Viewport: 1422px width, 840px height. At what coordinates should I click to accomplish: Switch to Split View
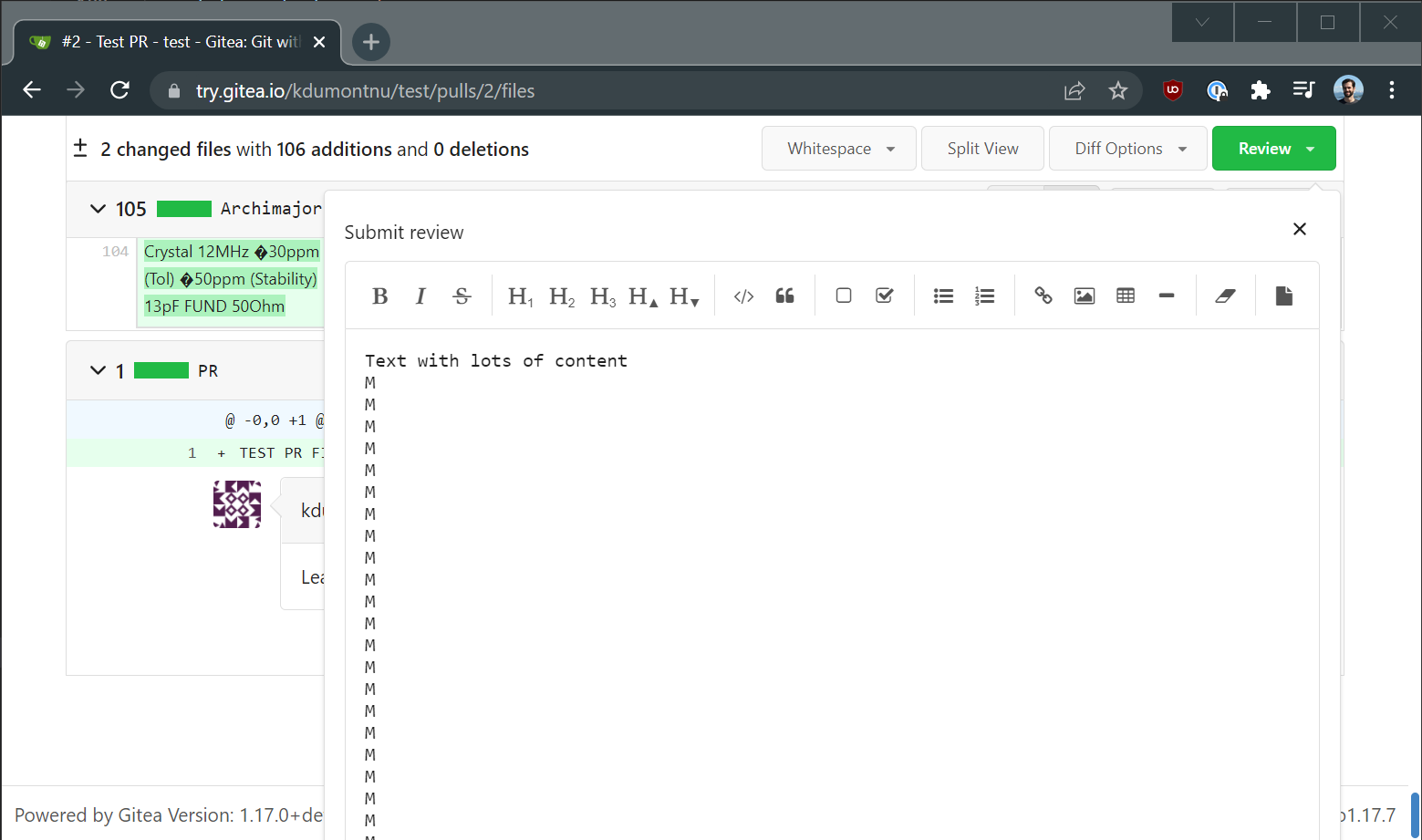pos(982,149)
